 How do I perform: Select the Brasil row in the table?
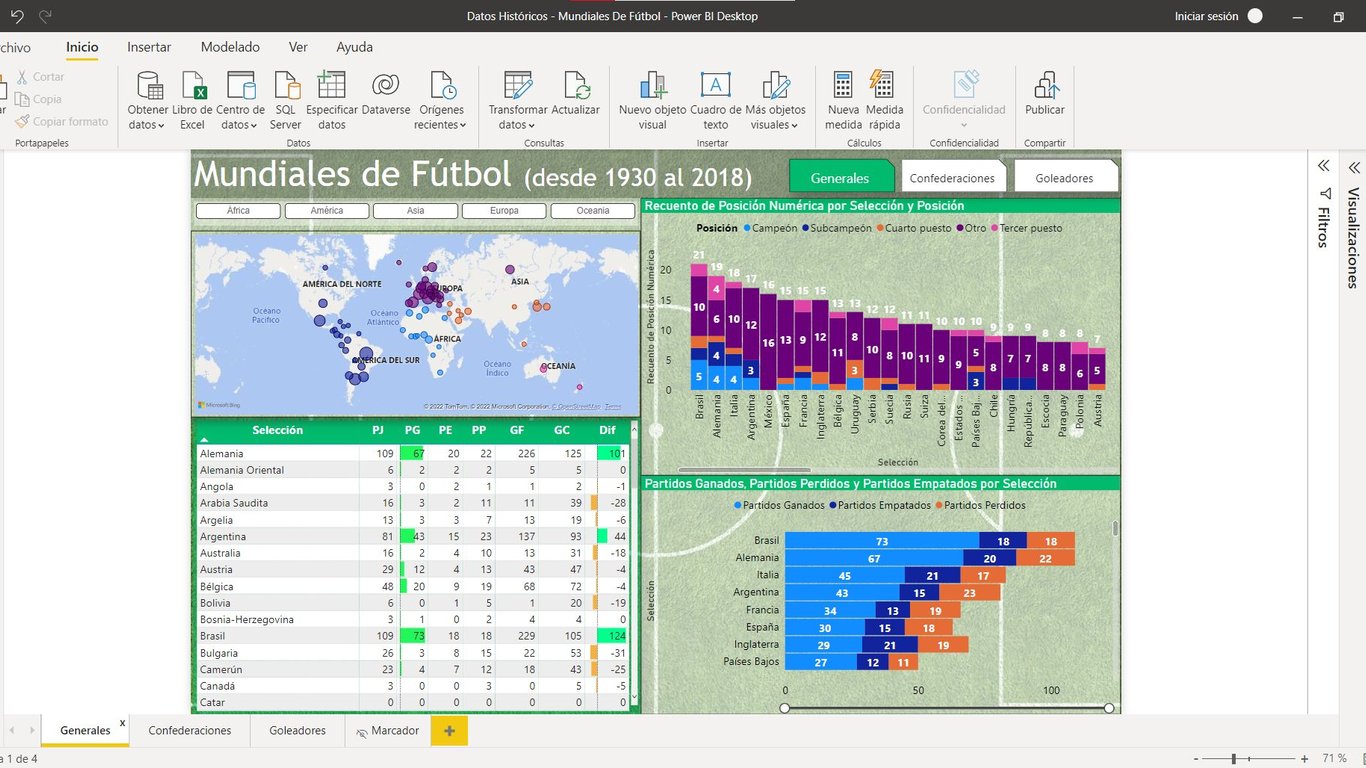coord(413,636)
